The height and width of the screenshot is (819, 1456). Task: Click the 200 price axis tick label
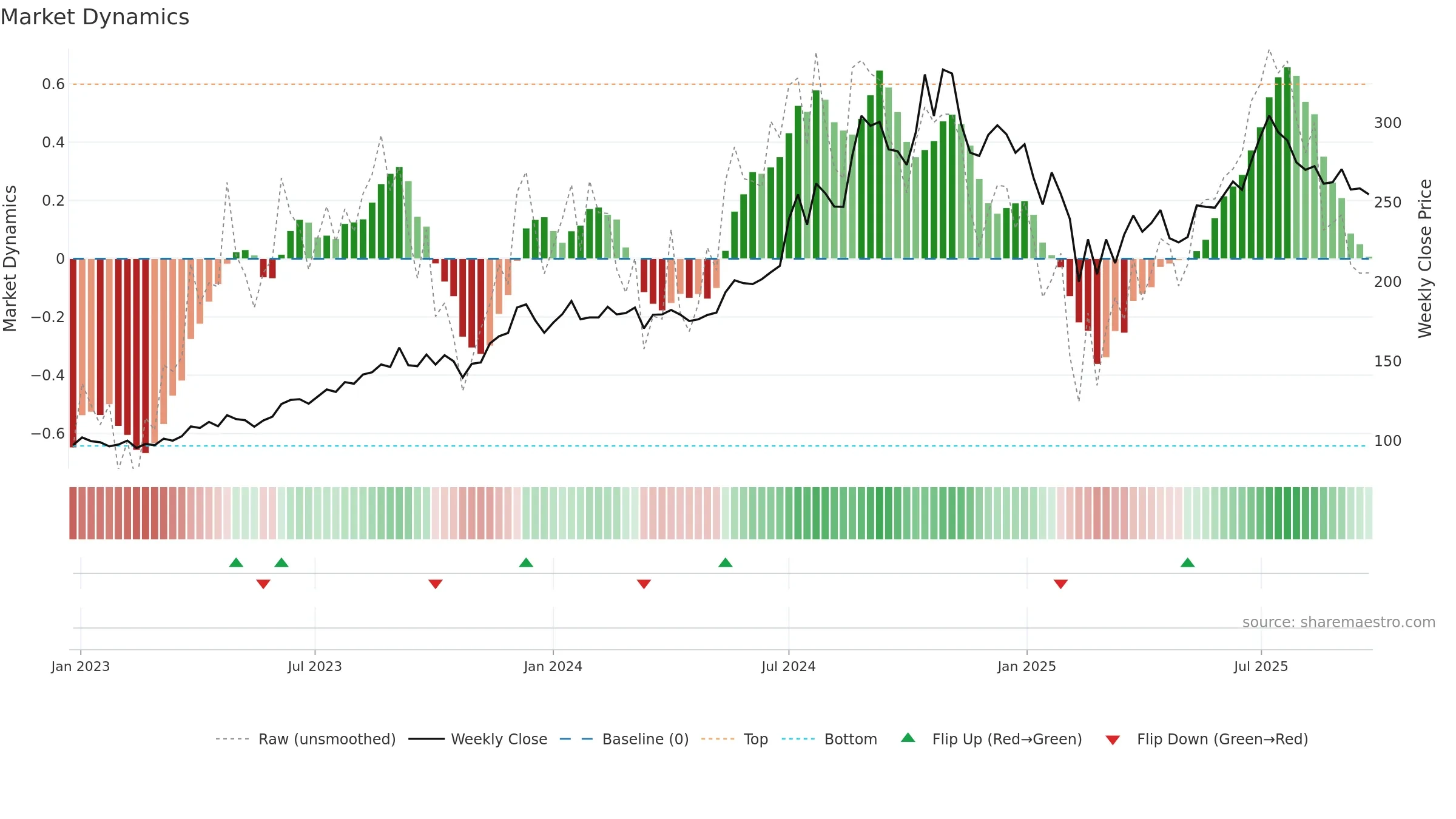pyautogui.click(x=1388, y=282)
